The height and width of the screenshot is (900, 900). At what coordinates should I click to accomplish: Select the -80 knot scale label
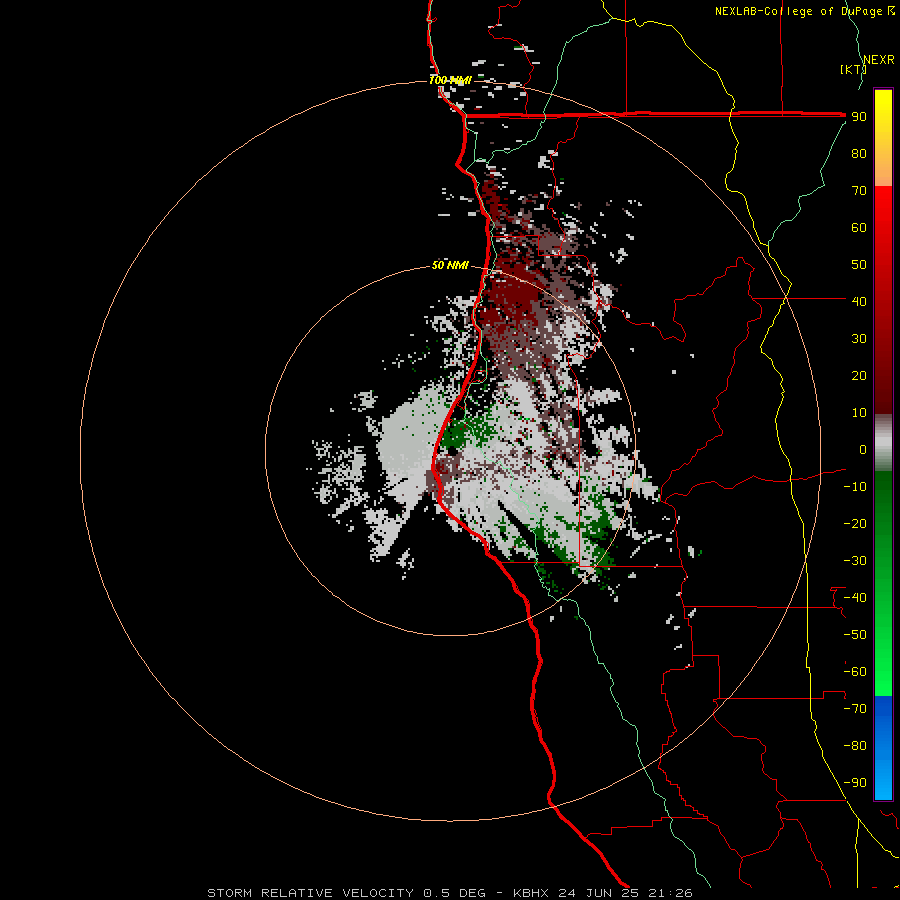tap(855, 746)
